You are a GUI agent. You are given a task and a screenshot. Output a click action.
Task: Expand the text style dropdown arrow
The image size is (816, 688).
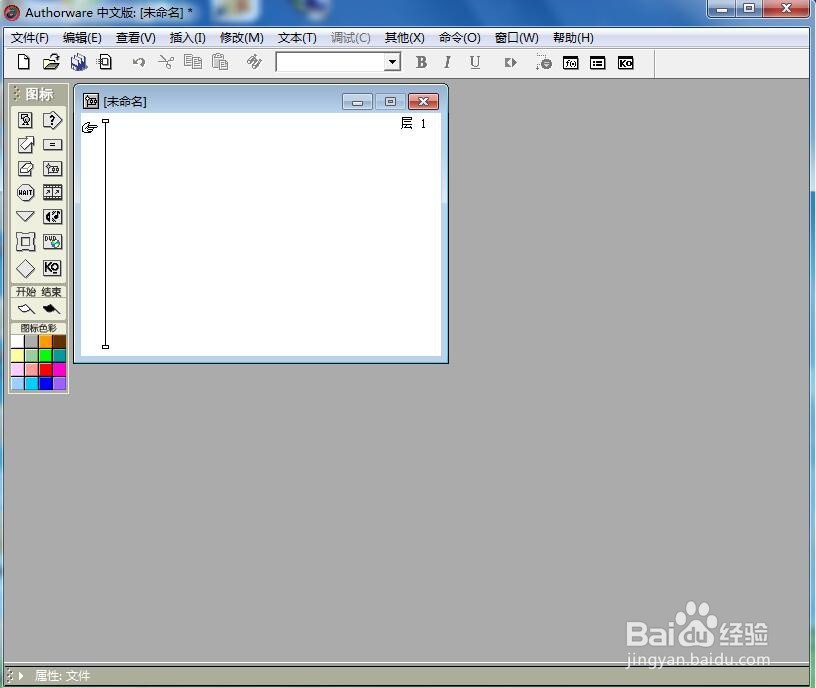(x=392, y=62)
